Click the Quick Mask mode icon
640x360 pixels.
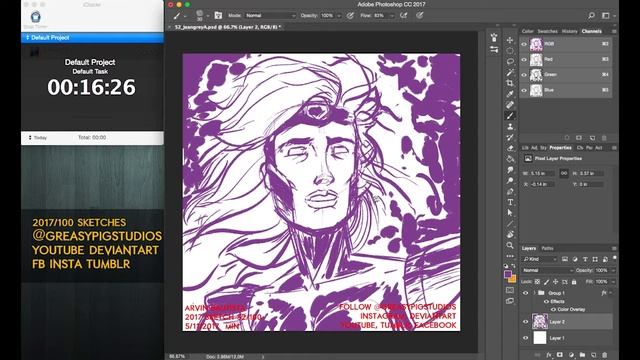pyautogui.click(x=510, y=290)
